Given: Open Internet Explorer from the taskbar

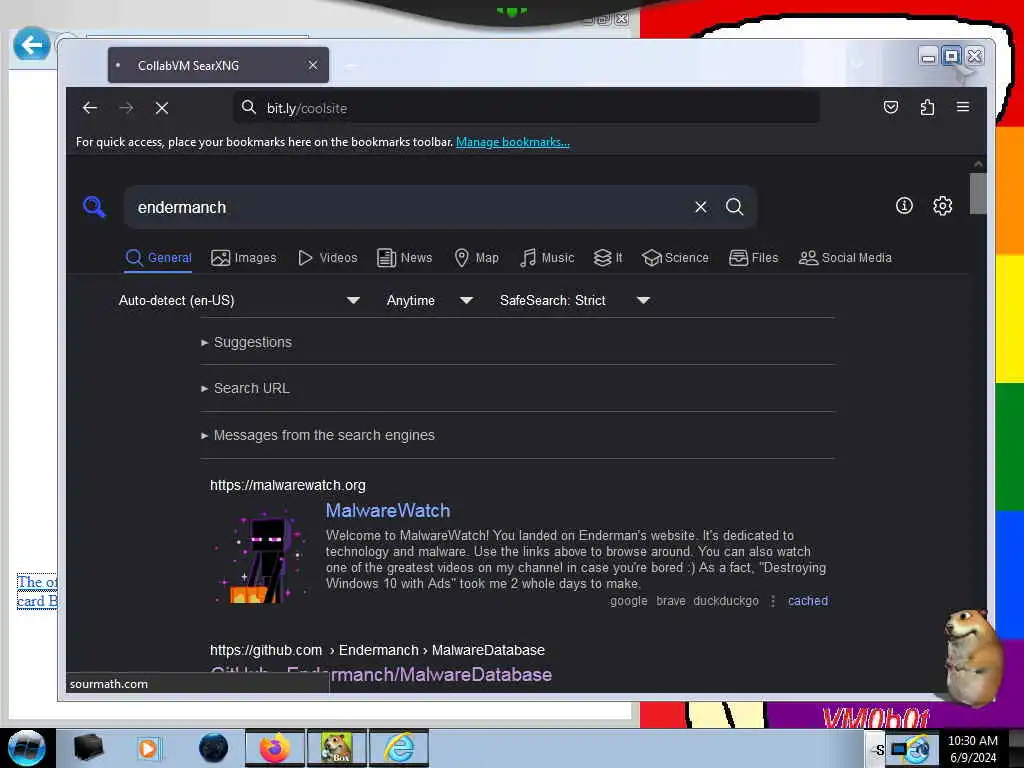Looking at the screenshot, I should coord(399,748).
